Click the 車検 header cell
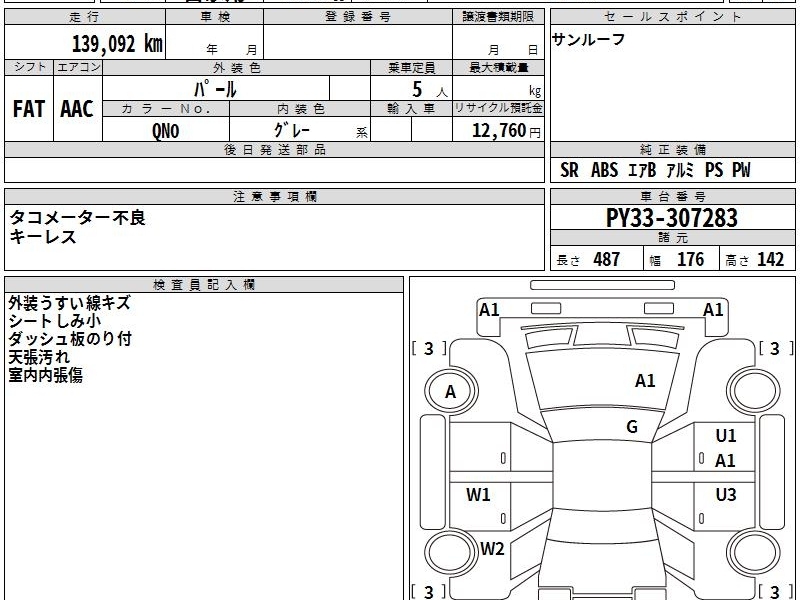 pos(215,17)
